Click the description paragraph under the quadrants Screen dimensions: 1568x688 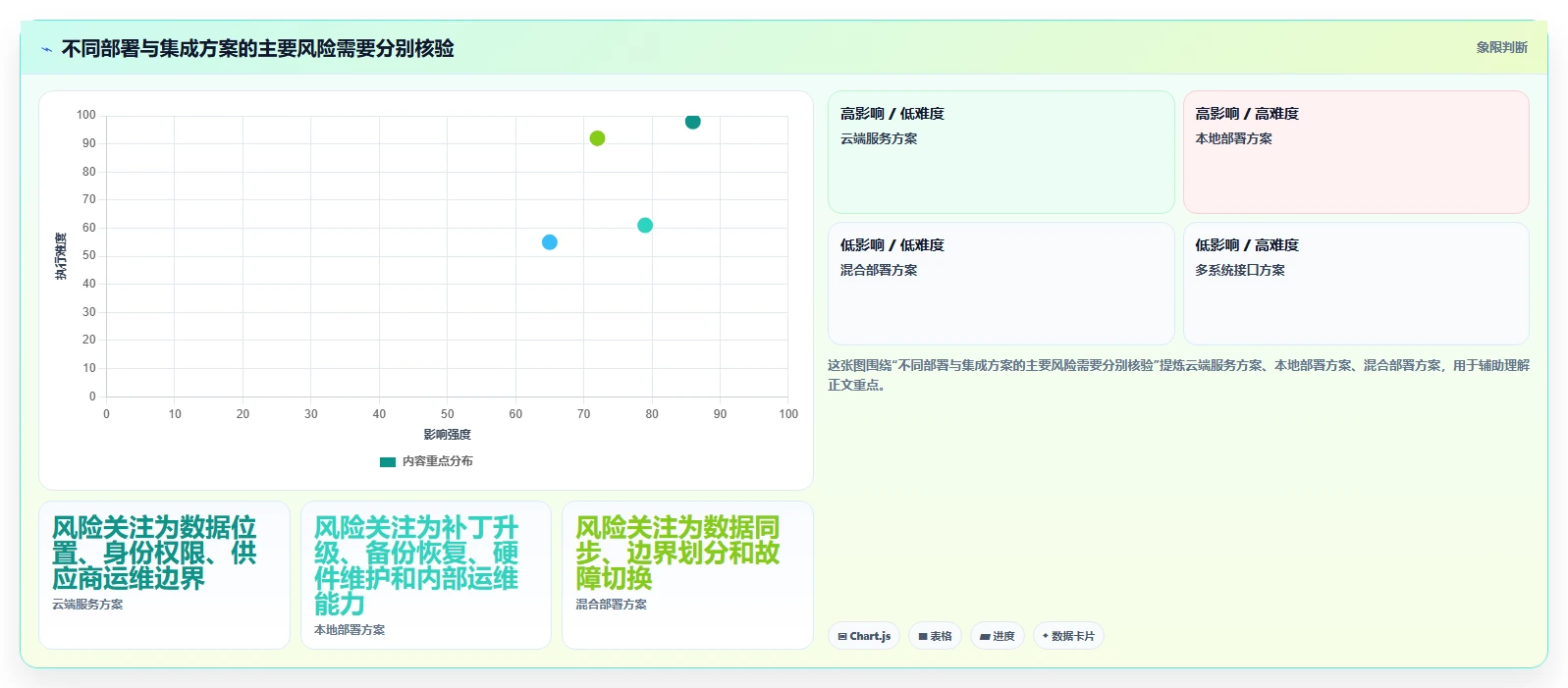pyautogui.click(x=1178, y=375)
